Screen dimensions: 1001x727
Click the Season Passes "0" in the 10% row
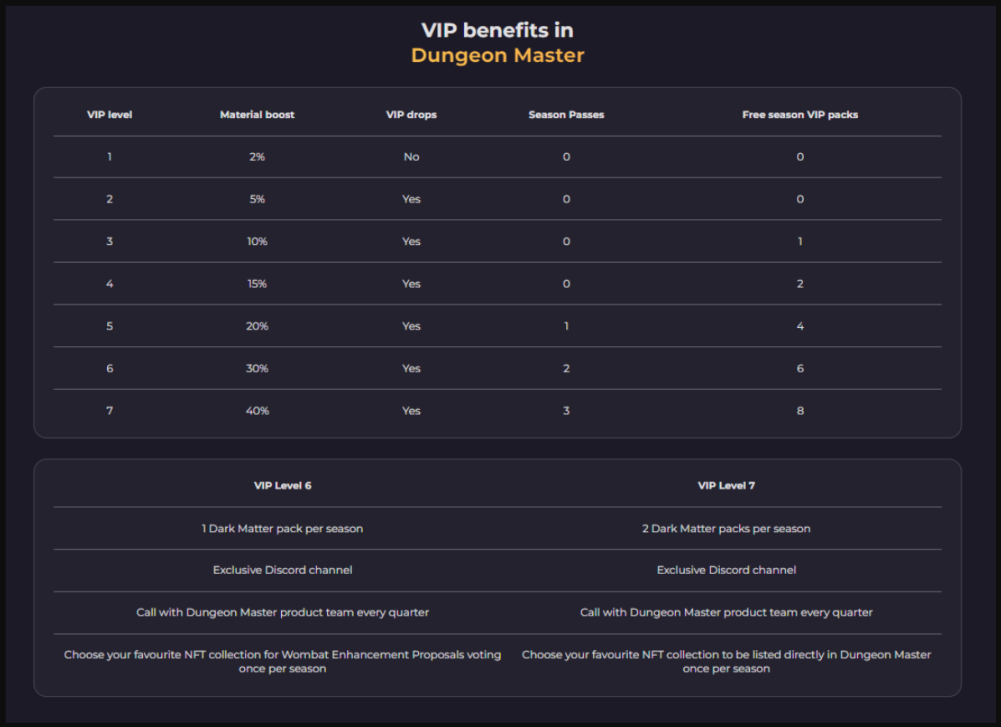(566, 241)
